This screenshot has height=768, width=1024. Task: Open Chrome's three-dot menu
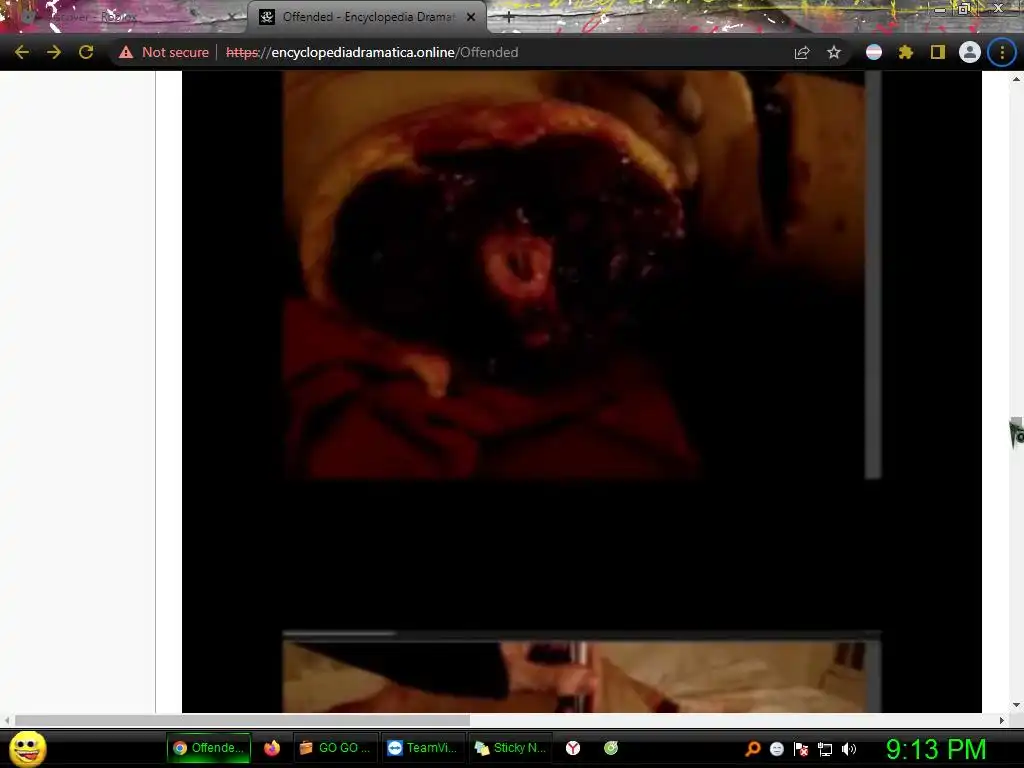(1002, 52)
